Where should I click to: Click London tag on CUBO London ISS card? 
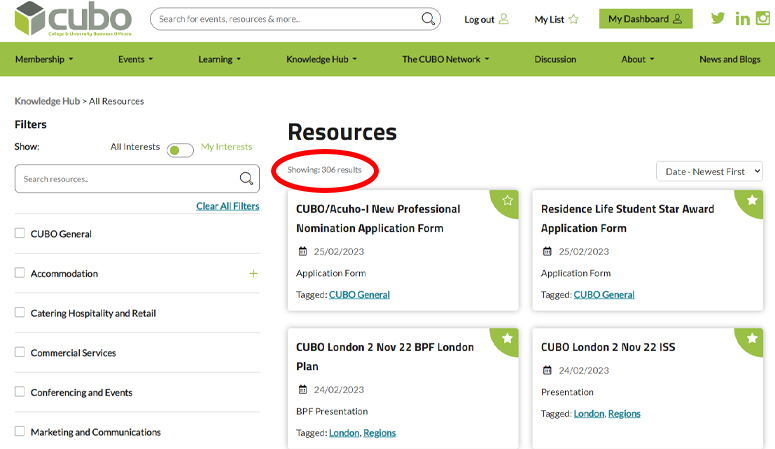(x=589, y=413)
